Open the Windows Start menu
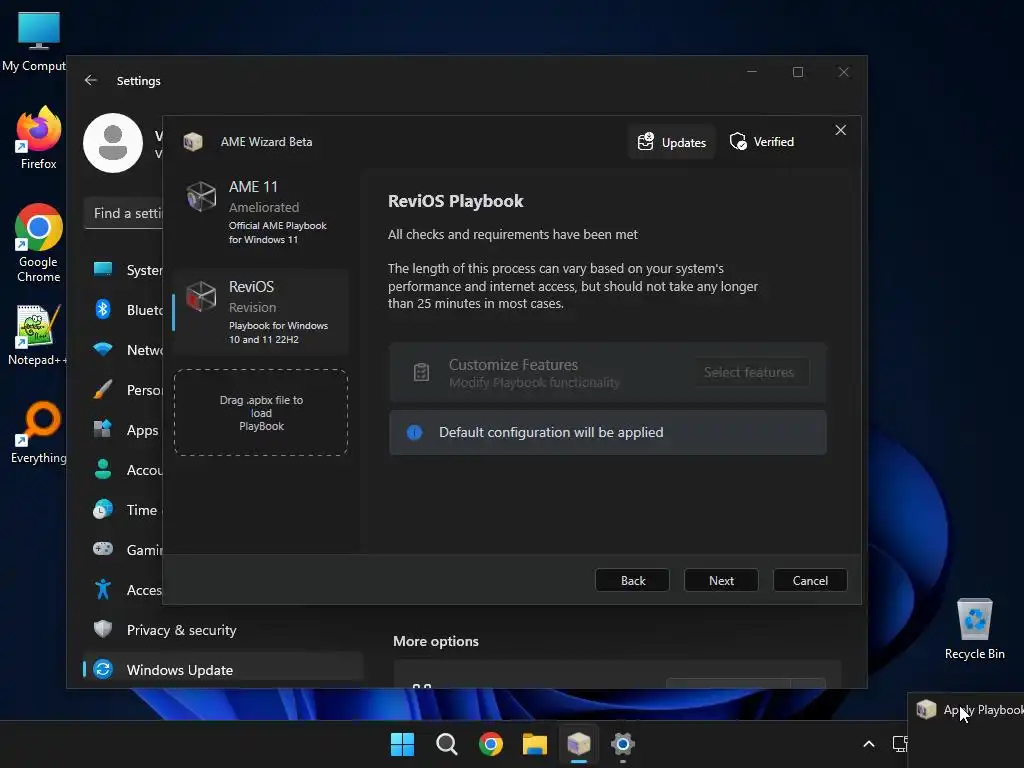The image size is (1024, 768). (x=402, y=744)
